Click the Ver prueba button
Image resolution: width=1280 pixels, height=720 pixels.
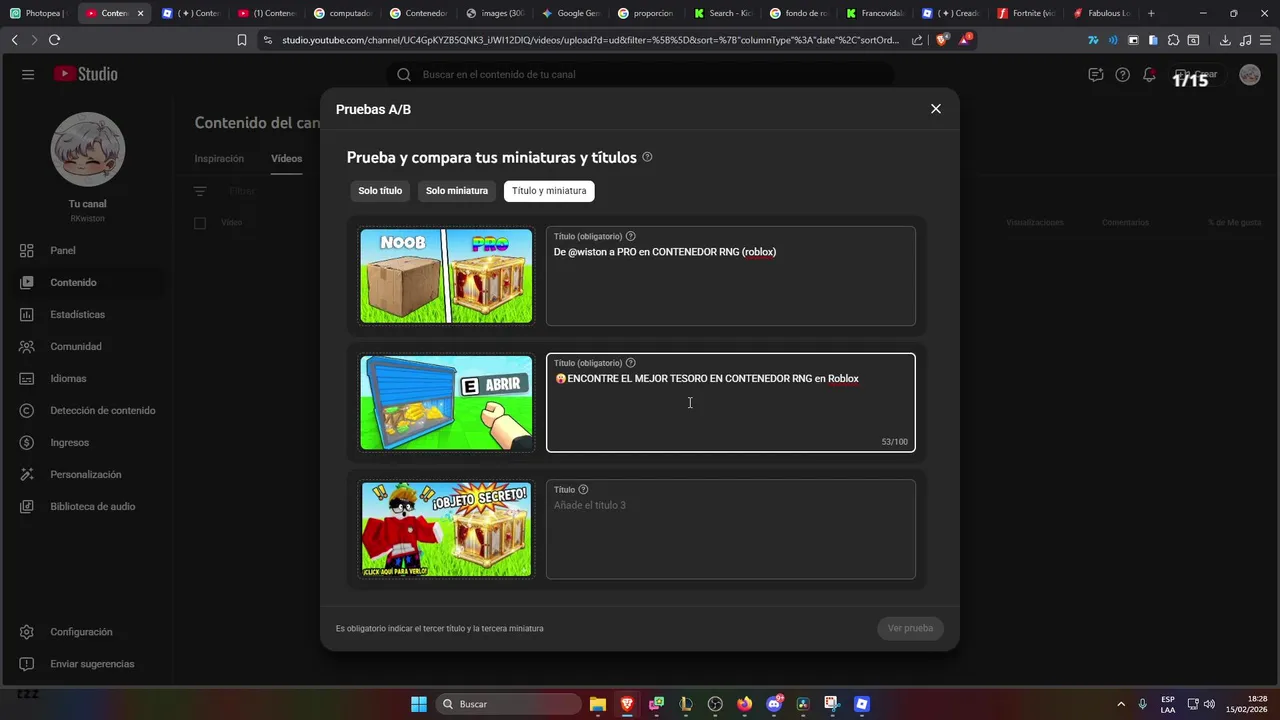(x=910, y=628)
